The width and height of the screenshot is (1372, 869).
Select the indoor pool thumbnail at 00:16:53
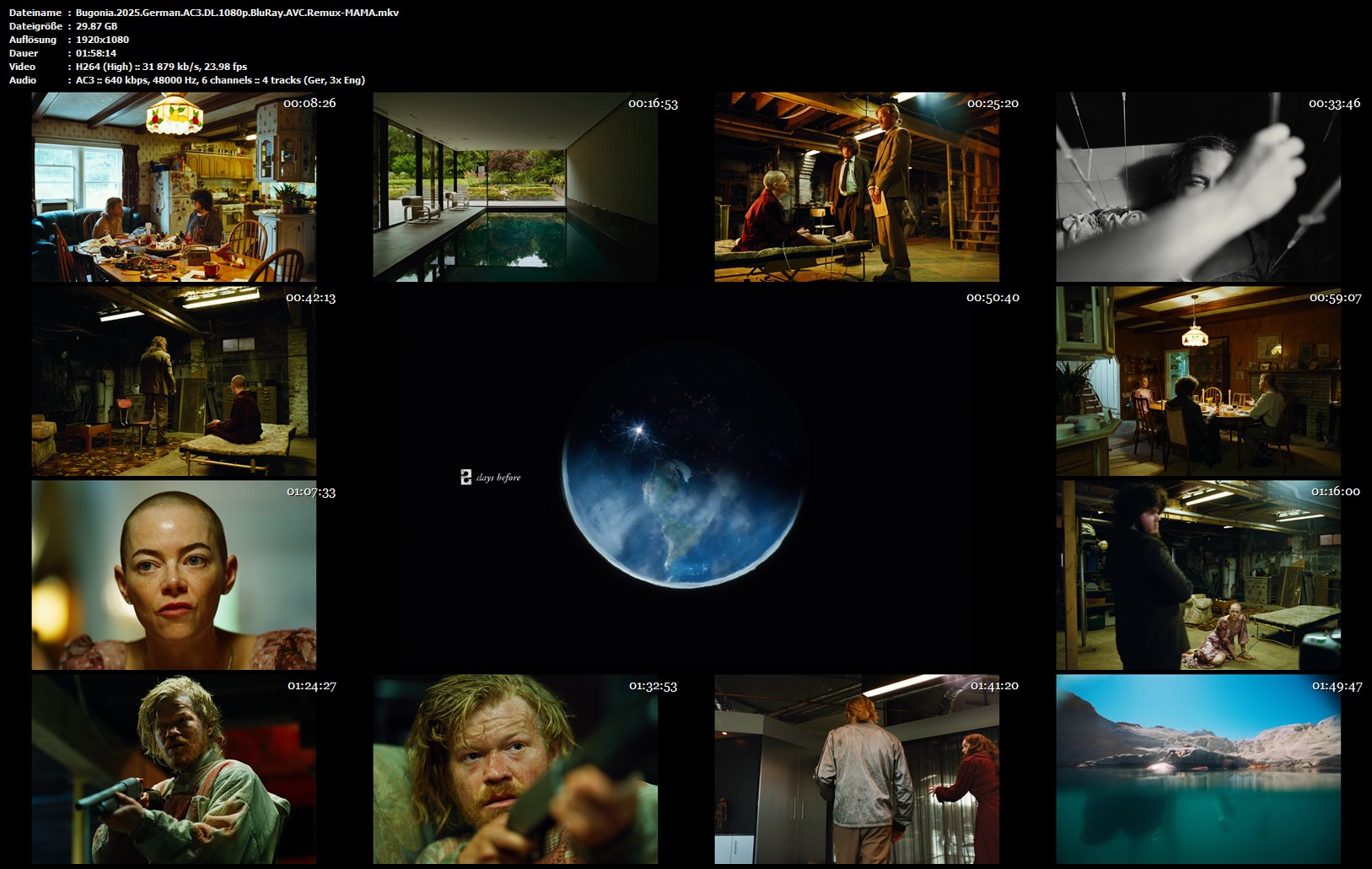(515, 187)
